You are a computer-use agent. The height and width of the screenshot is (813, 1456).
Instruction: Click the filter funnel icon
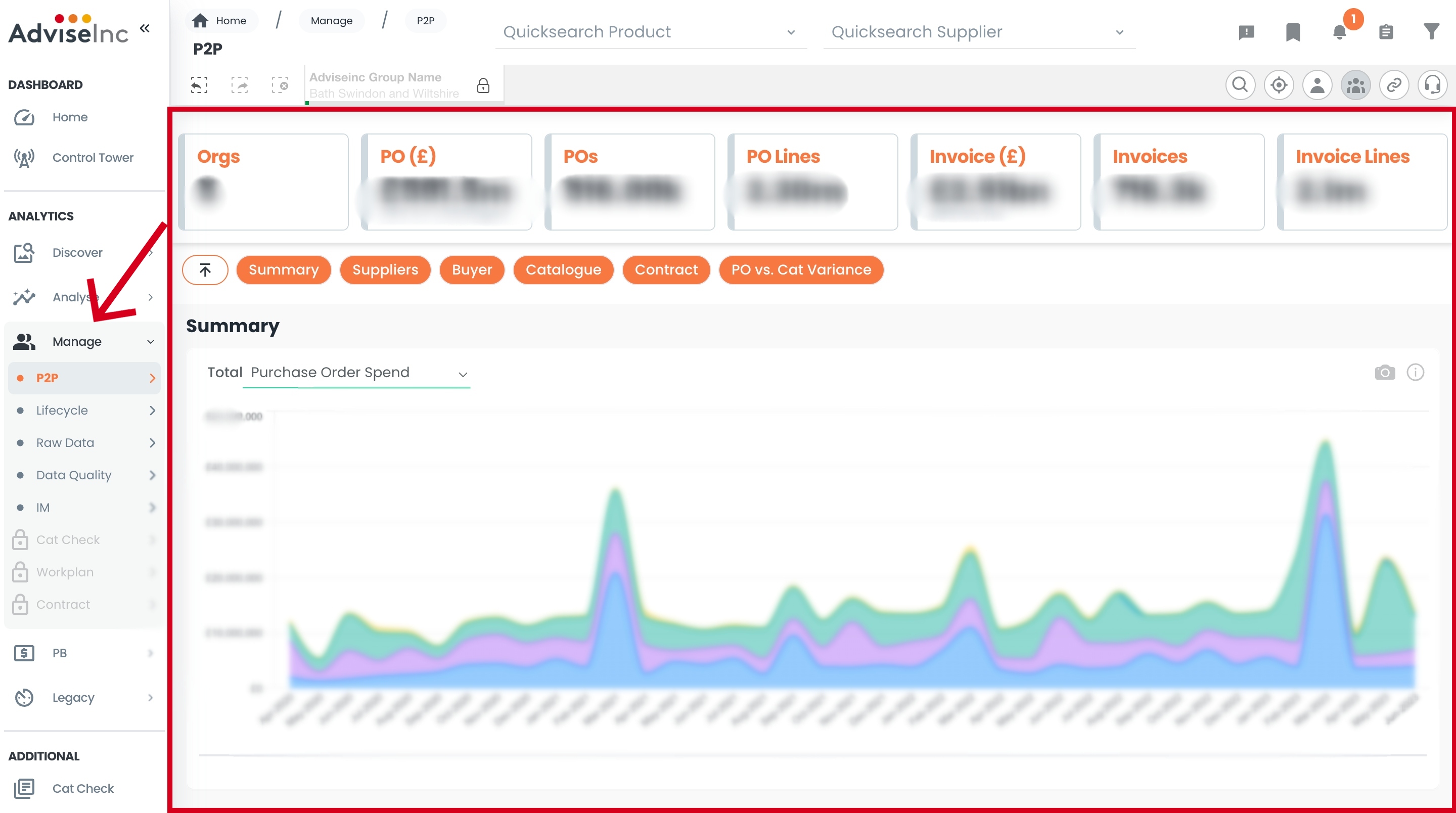(x=1431, y=32)
